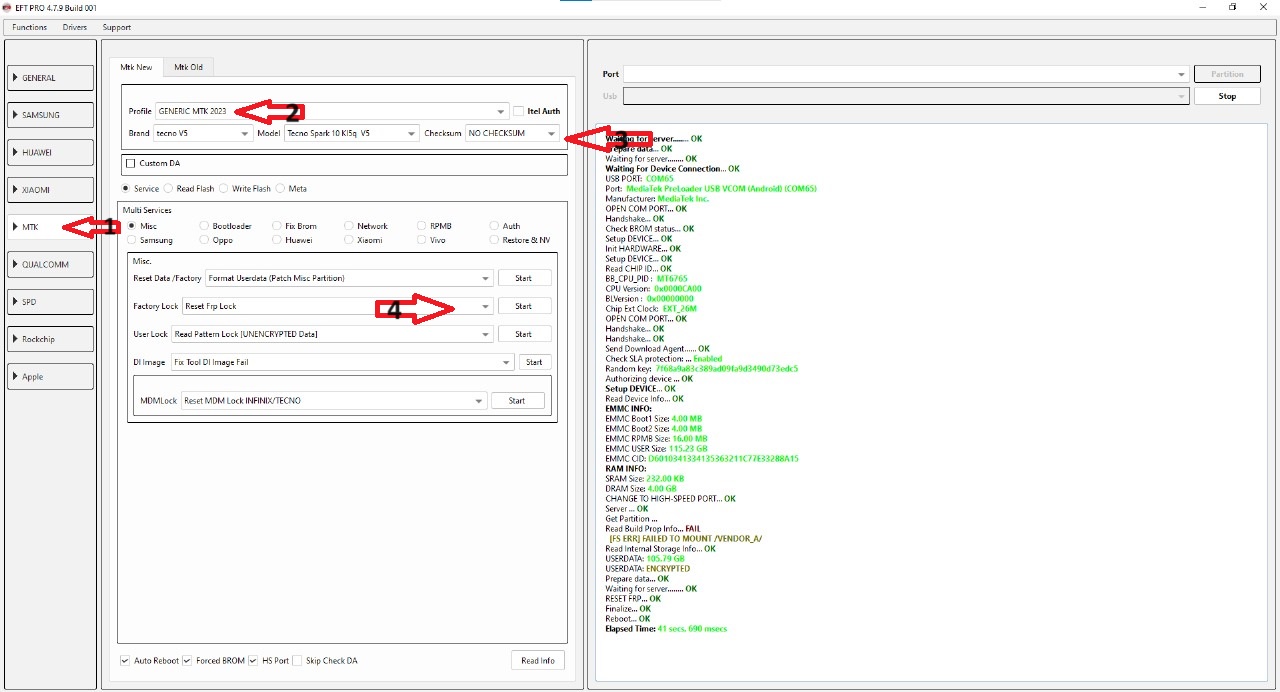Open the Drivers menu
1280x692 pixels.
[x=74, y=27]
